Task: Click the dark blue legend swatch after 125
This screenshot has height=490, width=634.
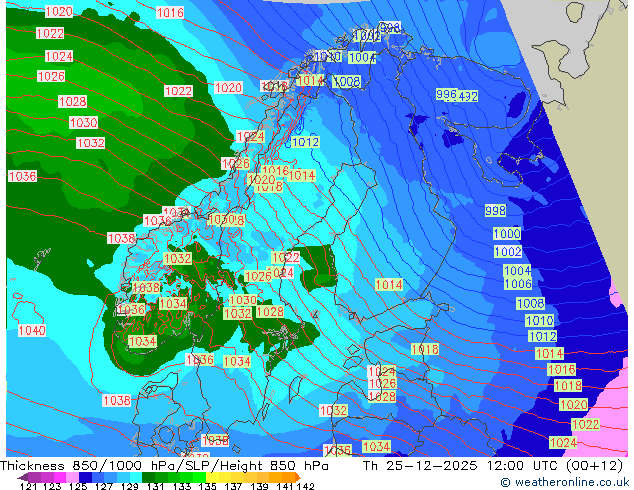Action: point(85,477)
